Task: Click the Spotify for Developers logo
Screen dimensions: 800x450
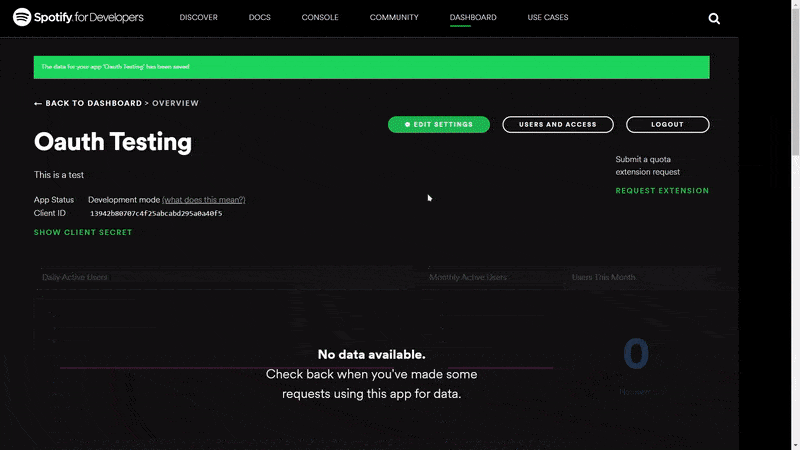Action: coord(78,17)
